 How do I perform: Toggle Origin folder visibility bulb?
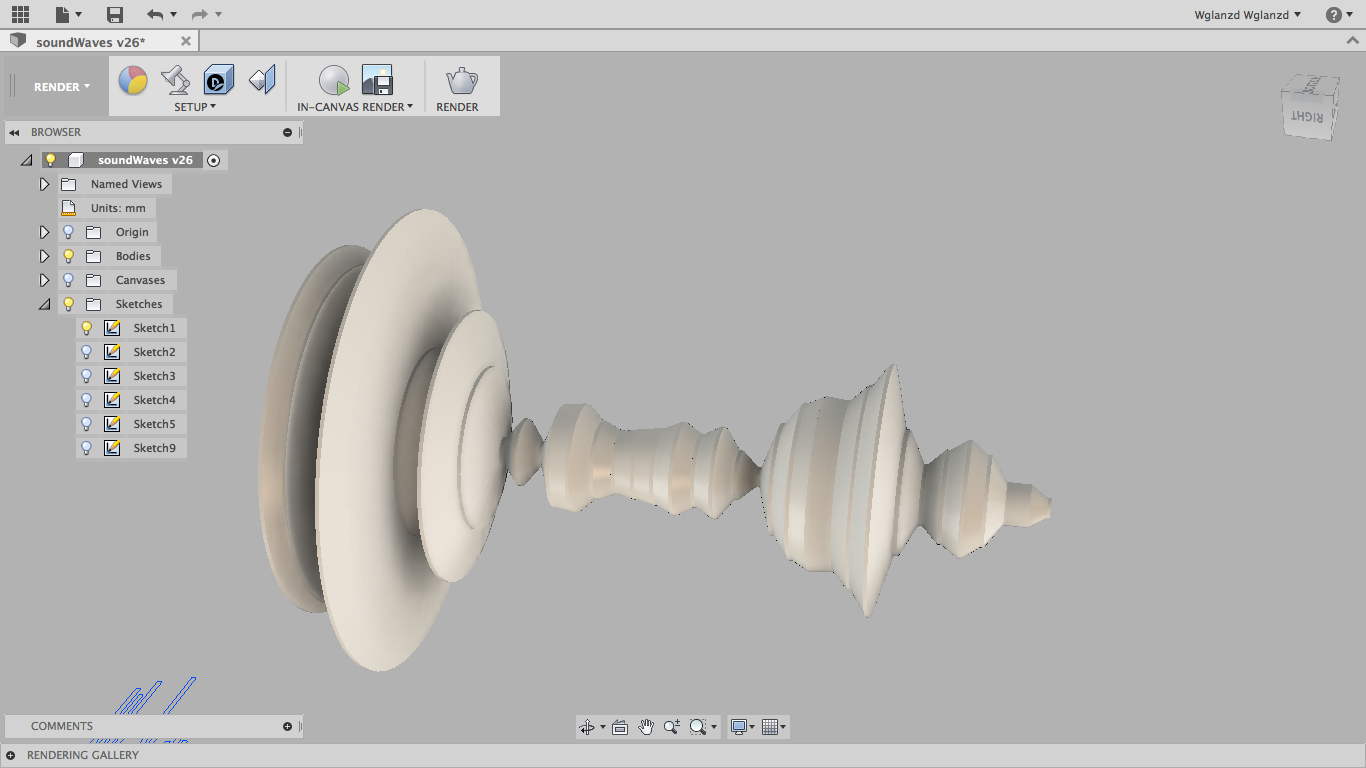[68, 232]
